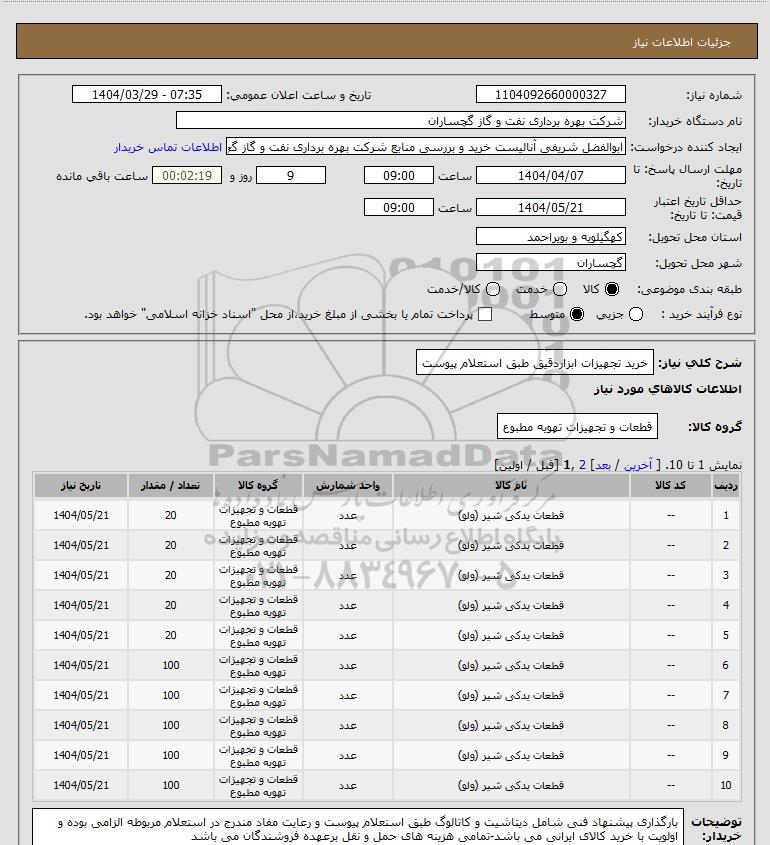
Task: Click the response deadline hour field 09:00
Action: click(399, 175)
